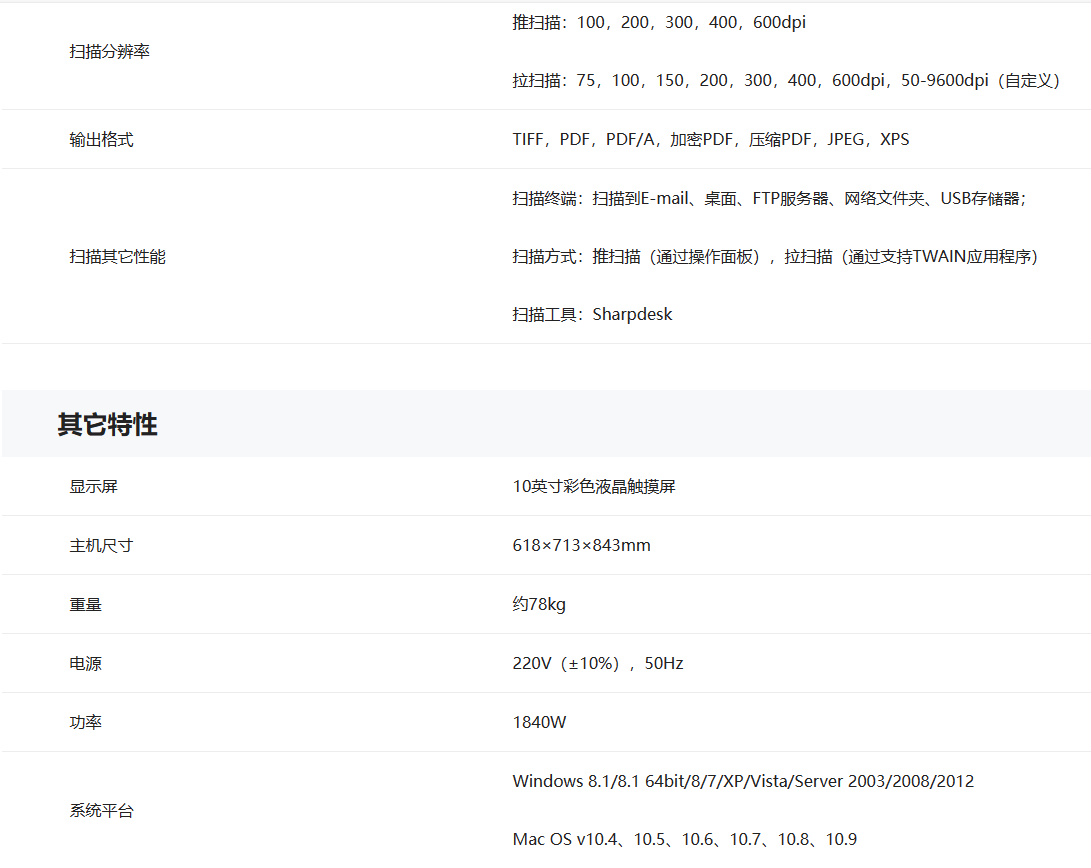Select the TIFF, PDF output formats text

coord(710,140)
